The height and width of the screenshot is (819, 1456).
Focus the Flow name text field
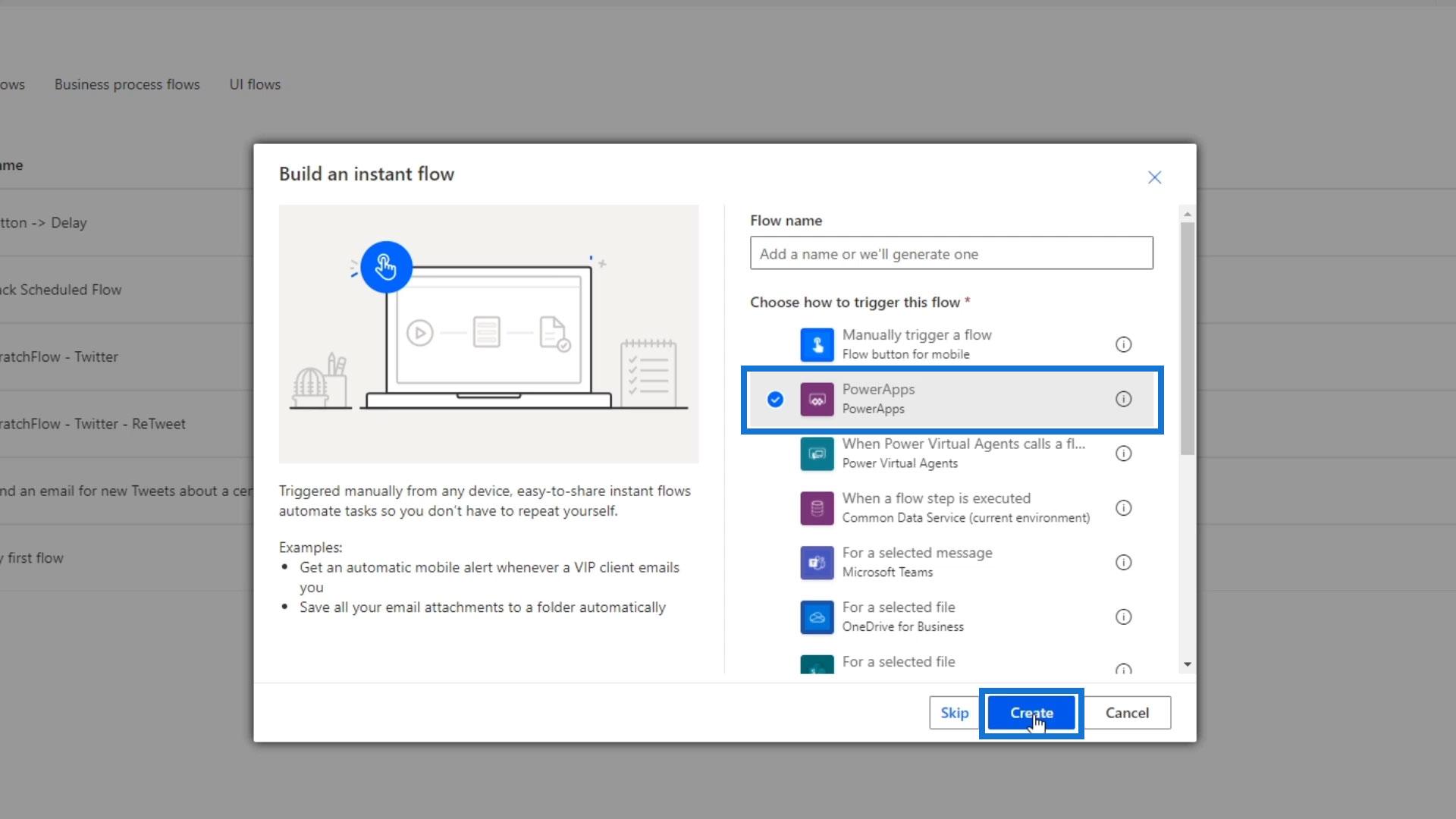[x=951, y=253]
